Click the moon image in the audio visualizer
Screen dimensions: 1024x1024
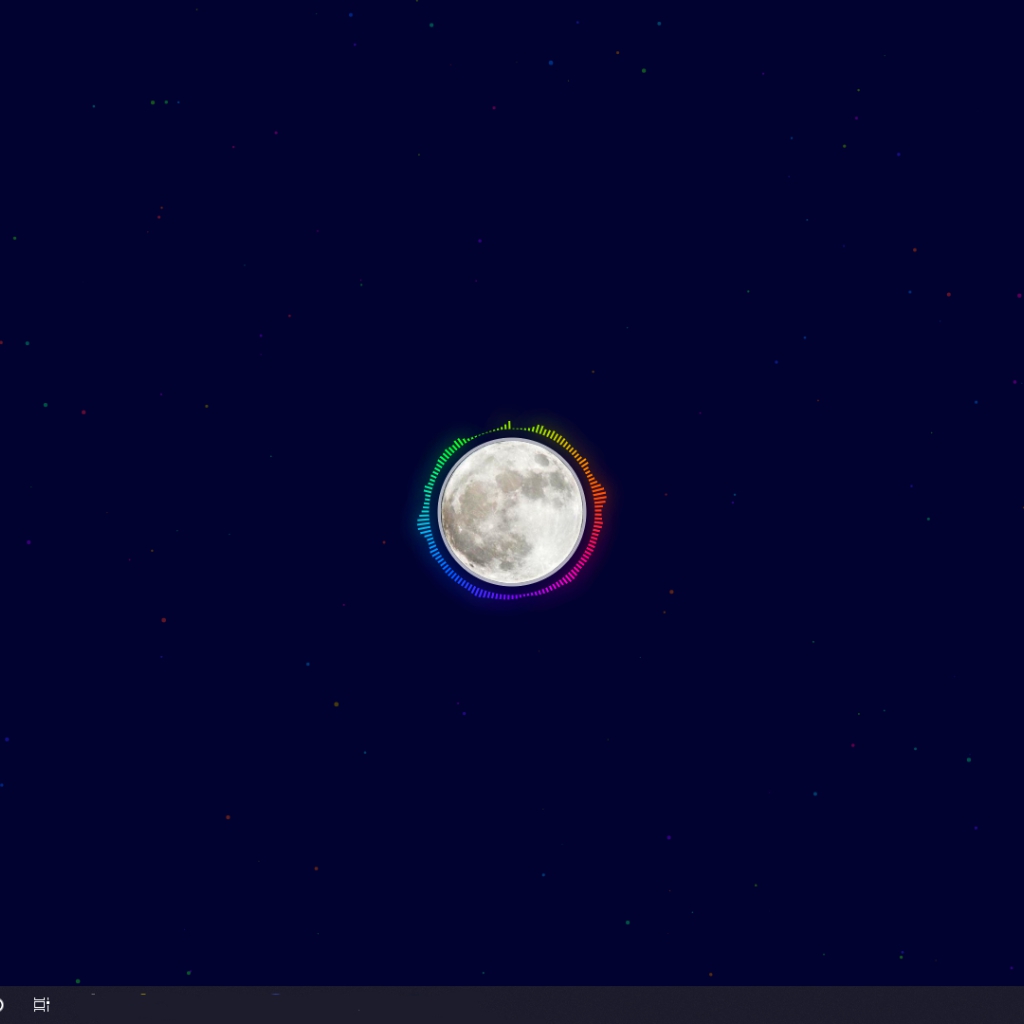(512, 512)
